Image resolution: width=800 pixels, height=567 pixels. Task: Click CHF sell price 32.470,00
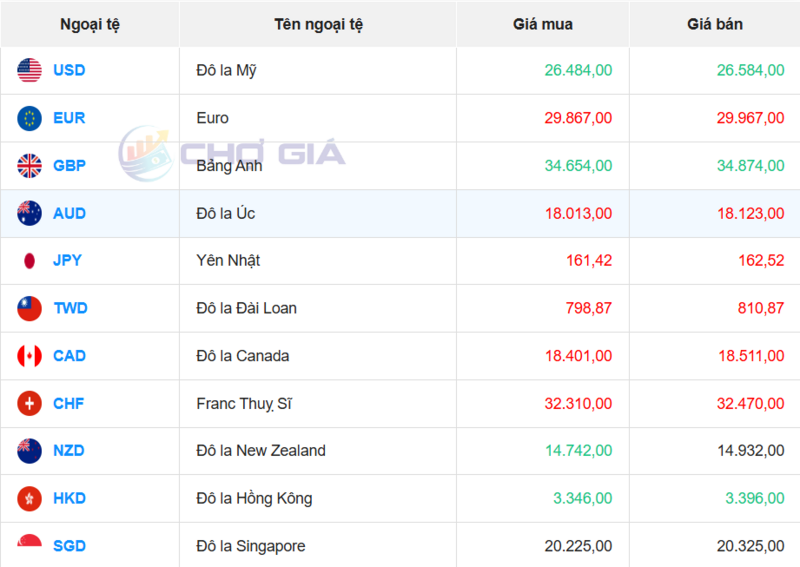coord(751,404)
